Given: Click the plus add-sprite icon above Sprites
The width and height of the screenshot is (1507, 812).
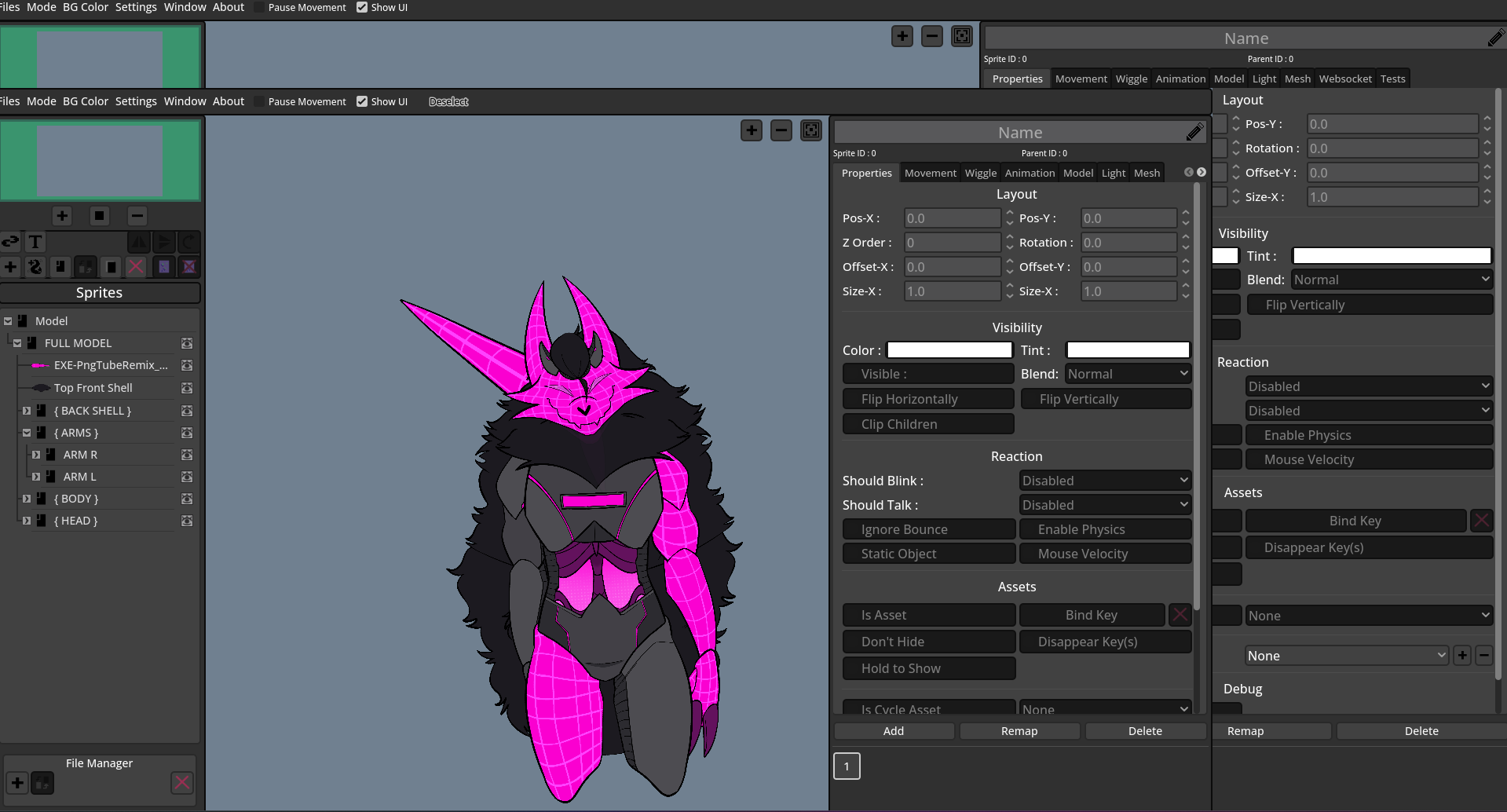Looking at the screenshot, I should click(x=10, y=267).
